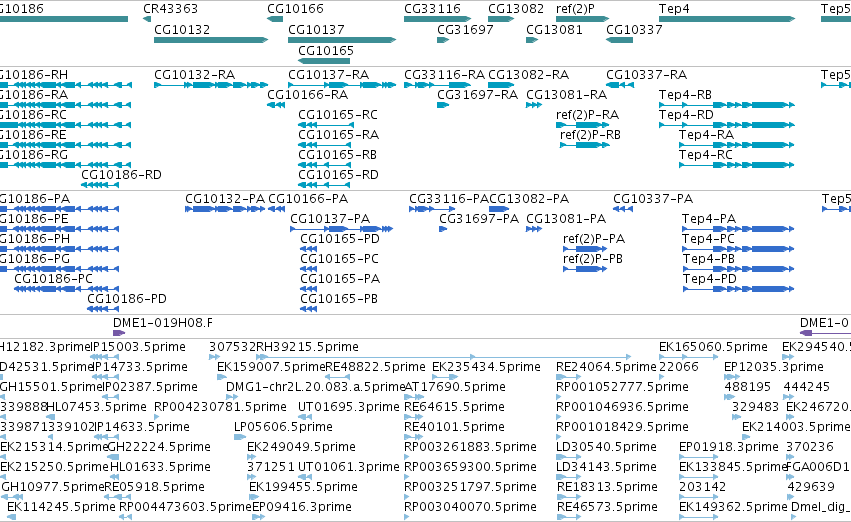The image size is (851, 522).
Task: Click transcript Tep4-RB
Action: [x=727, y=105]
